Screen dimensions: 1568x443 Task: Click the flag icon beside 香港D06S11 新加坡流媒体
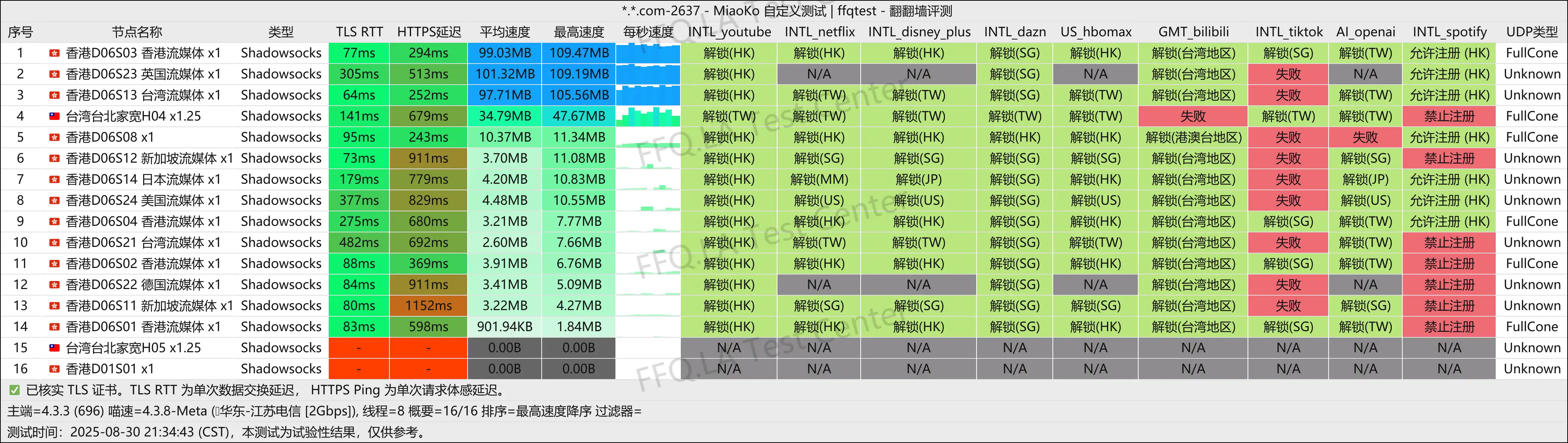[54, 306]
